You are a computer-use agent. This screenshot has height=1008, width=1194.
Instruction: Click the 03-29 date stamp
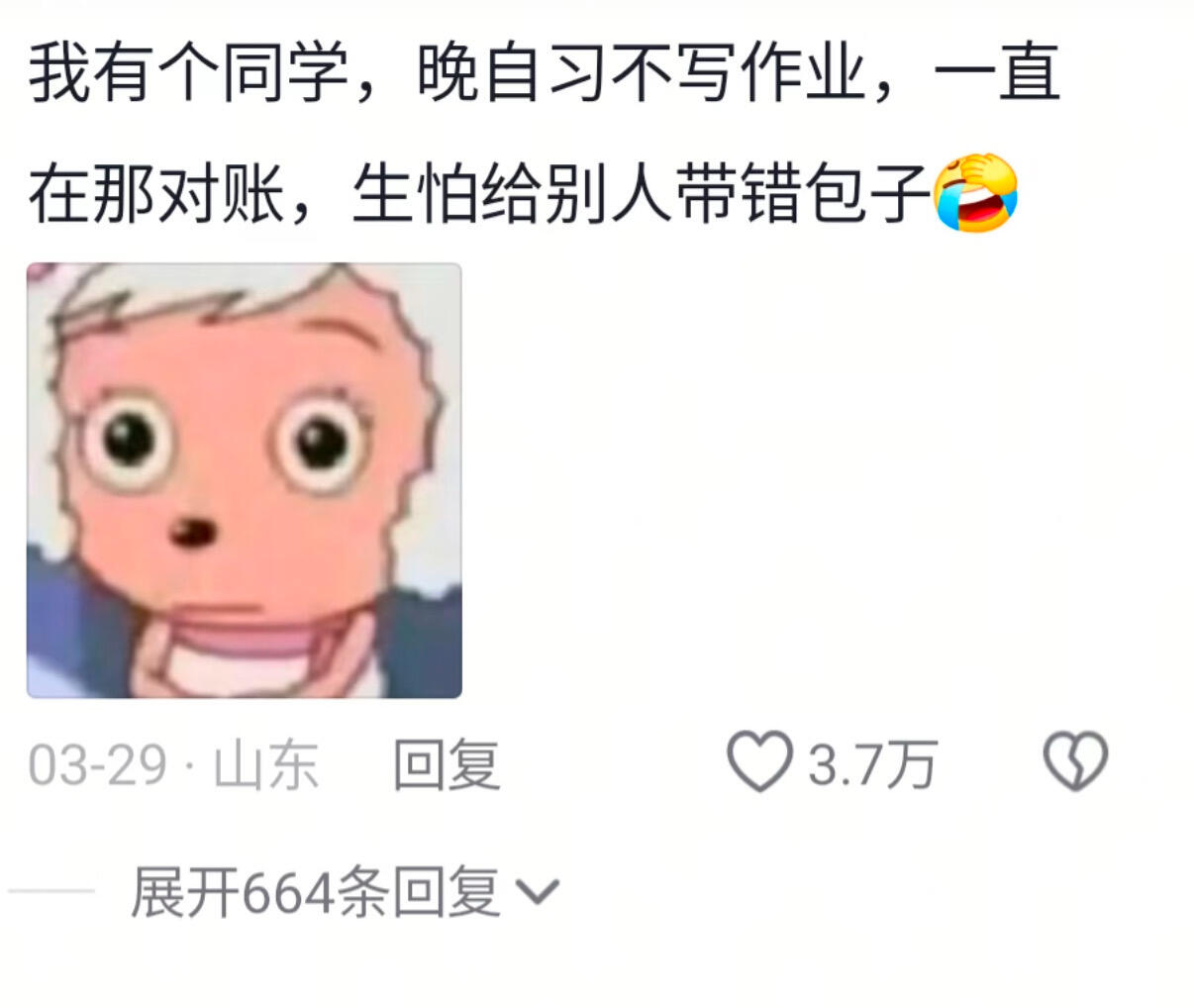97,764
